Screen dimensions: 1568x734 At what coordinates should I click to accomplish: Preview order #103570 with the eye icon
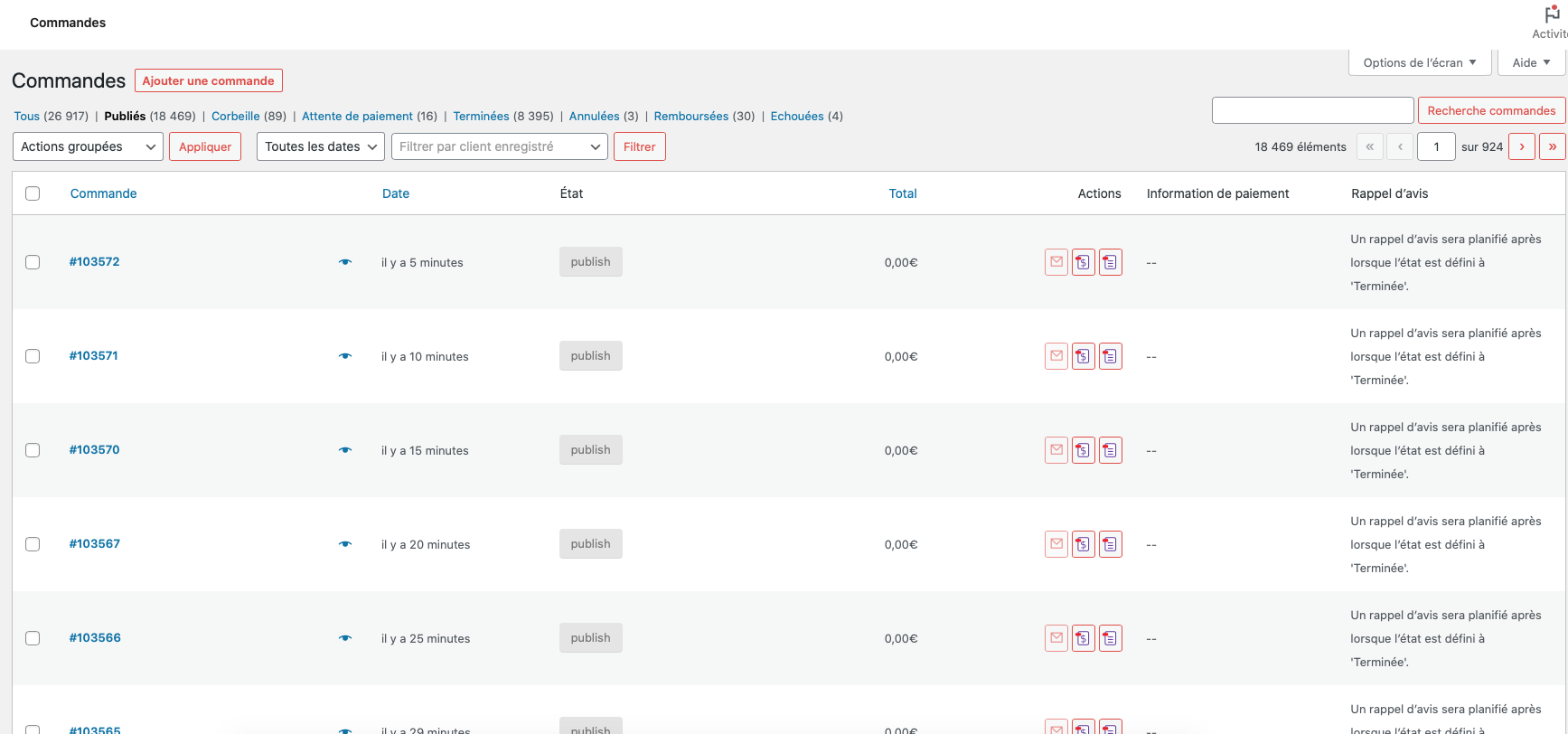pos(345,450)
